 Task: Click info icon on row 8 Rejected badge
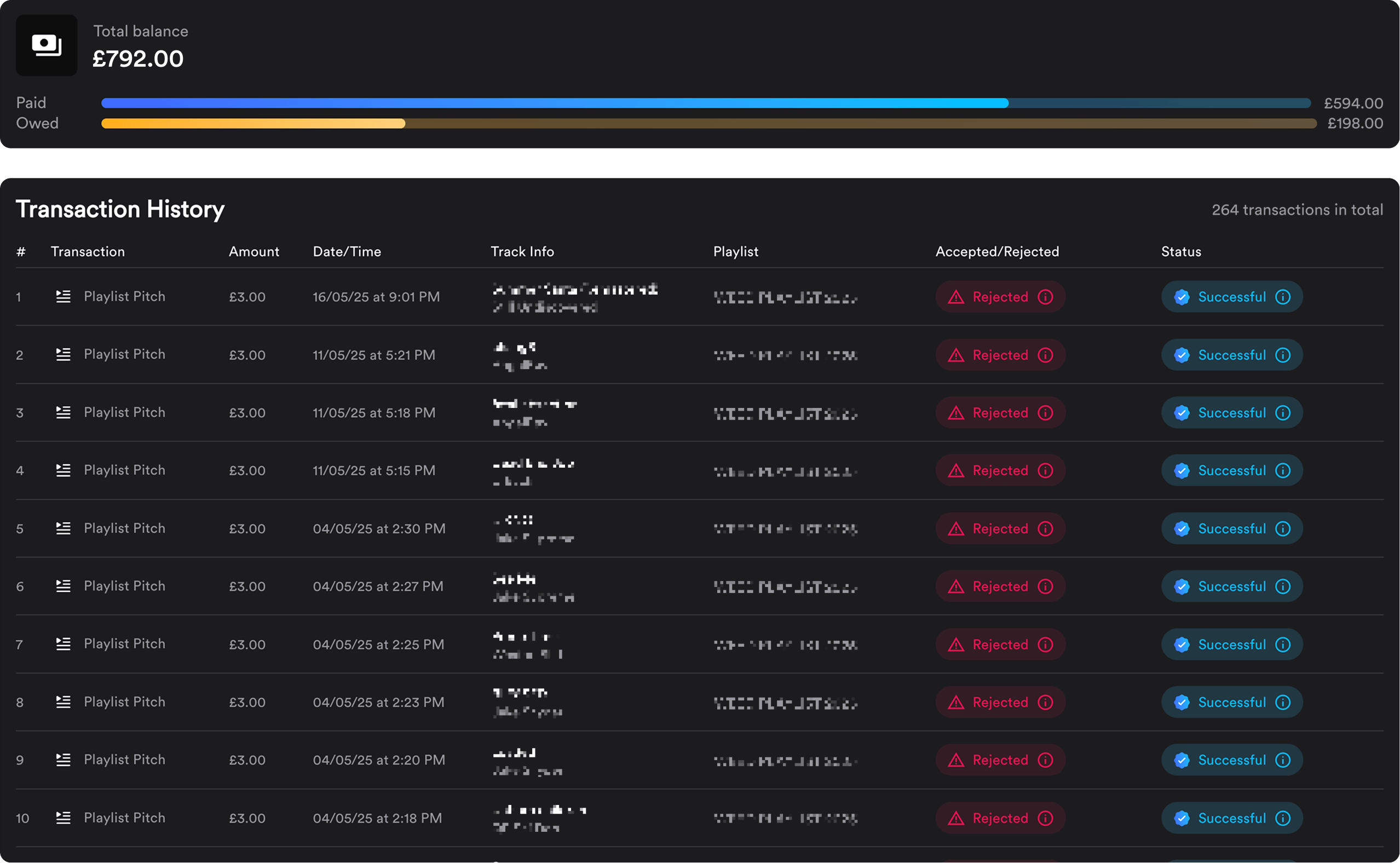pyautogui.click(x=1045, y=703)
